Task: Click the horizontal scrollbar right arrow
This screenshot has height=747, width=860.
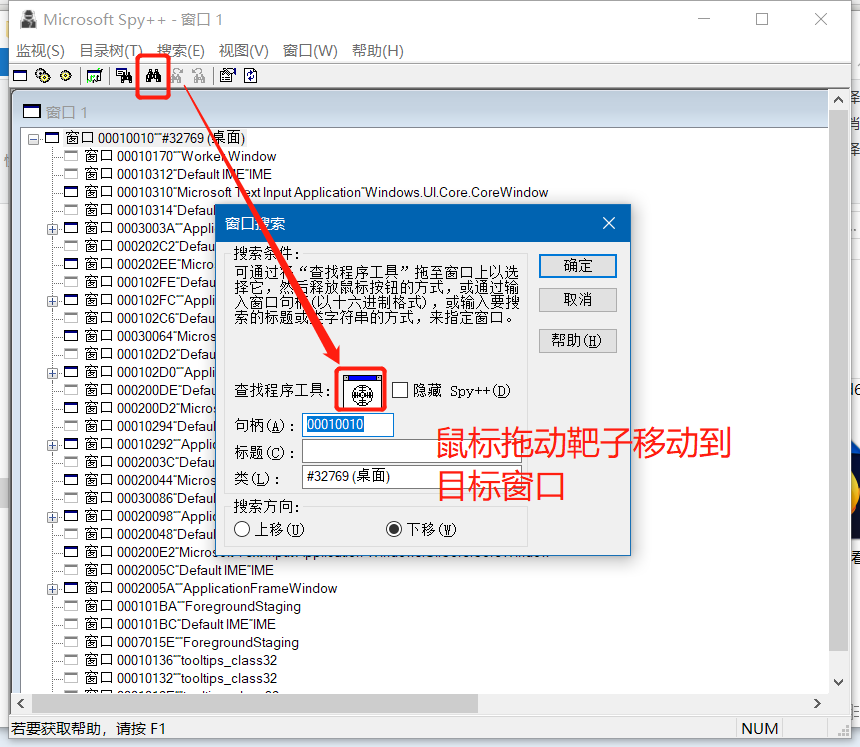Action: pyautogui.click(x=817, y=704)
